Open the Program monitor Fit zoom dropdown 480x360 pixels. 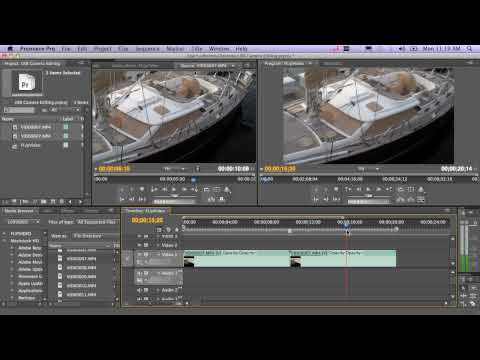click(x=368, y=169)
